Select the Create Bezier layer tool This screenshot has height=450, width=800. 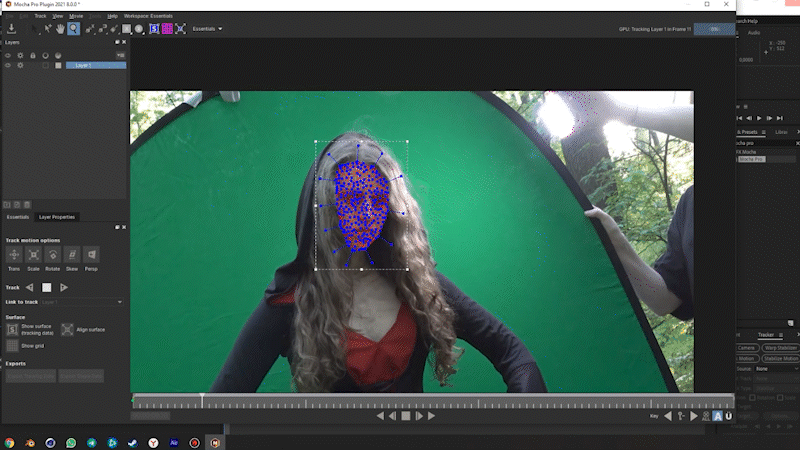pos(102,29)
